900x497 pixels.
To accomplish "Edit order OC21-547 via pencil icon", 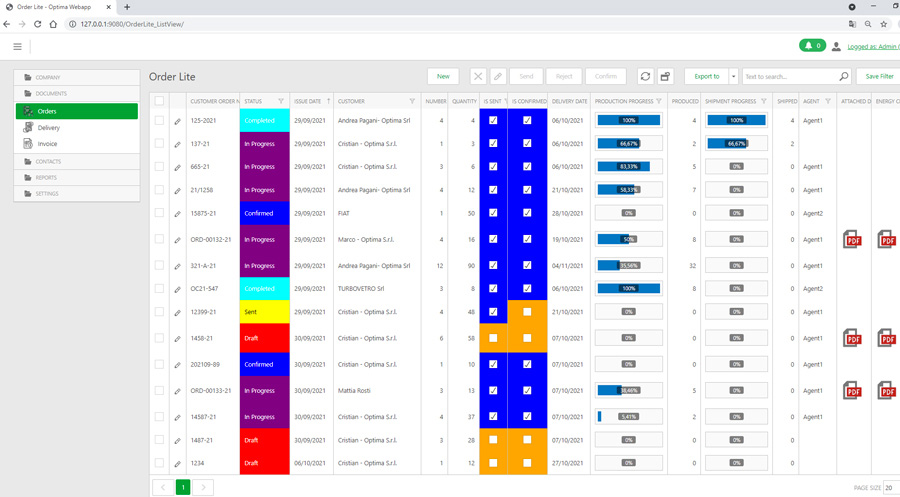I will pyautogui.click(x=177, y=289).
